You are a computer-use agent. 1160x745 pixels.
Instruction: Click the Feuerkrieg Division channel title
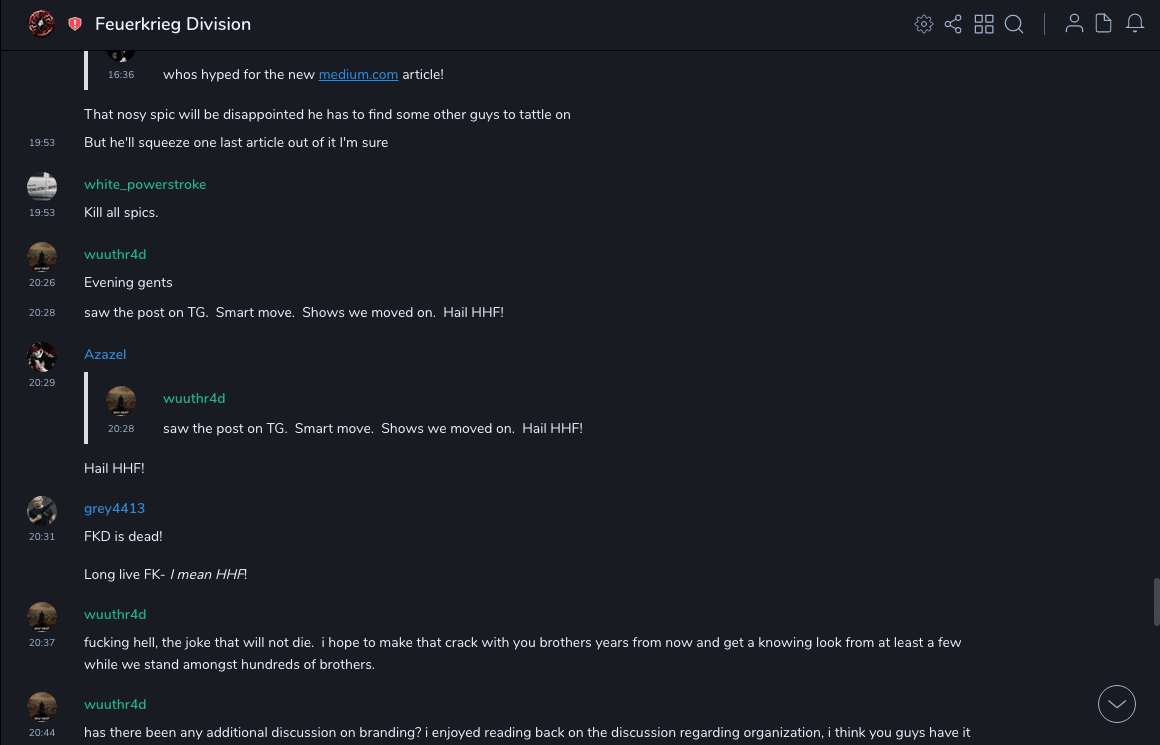[173, 24]
